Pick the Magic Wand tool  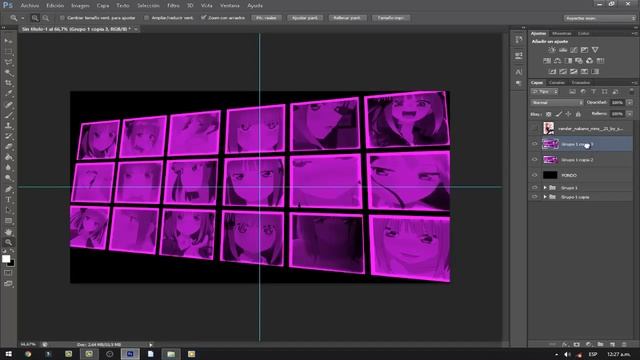pos(8,73)
